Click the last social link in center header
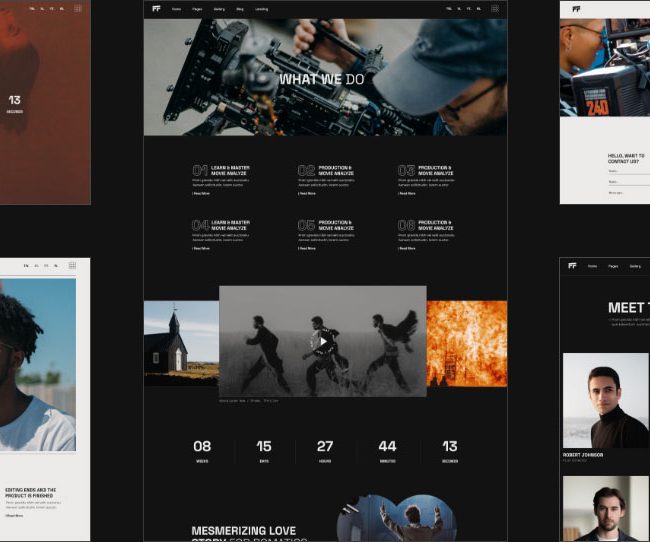Screen dimensions: 650x542 pyautogui.click(x=479, y=9)
